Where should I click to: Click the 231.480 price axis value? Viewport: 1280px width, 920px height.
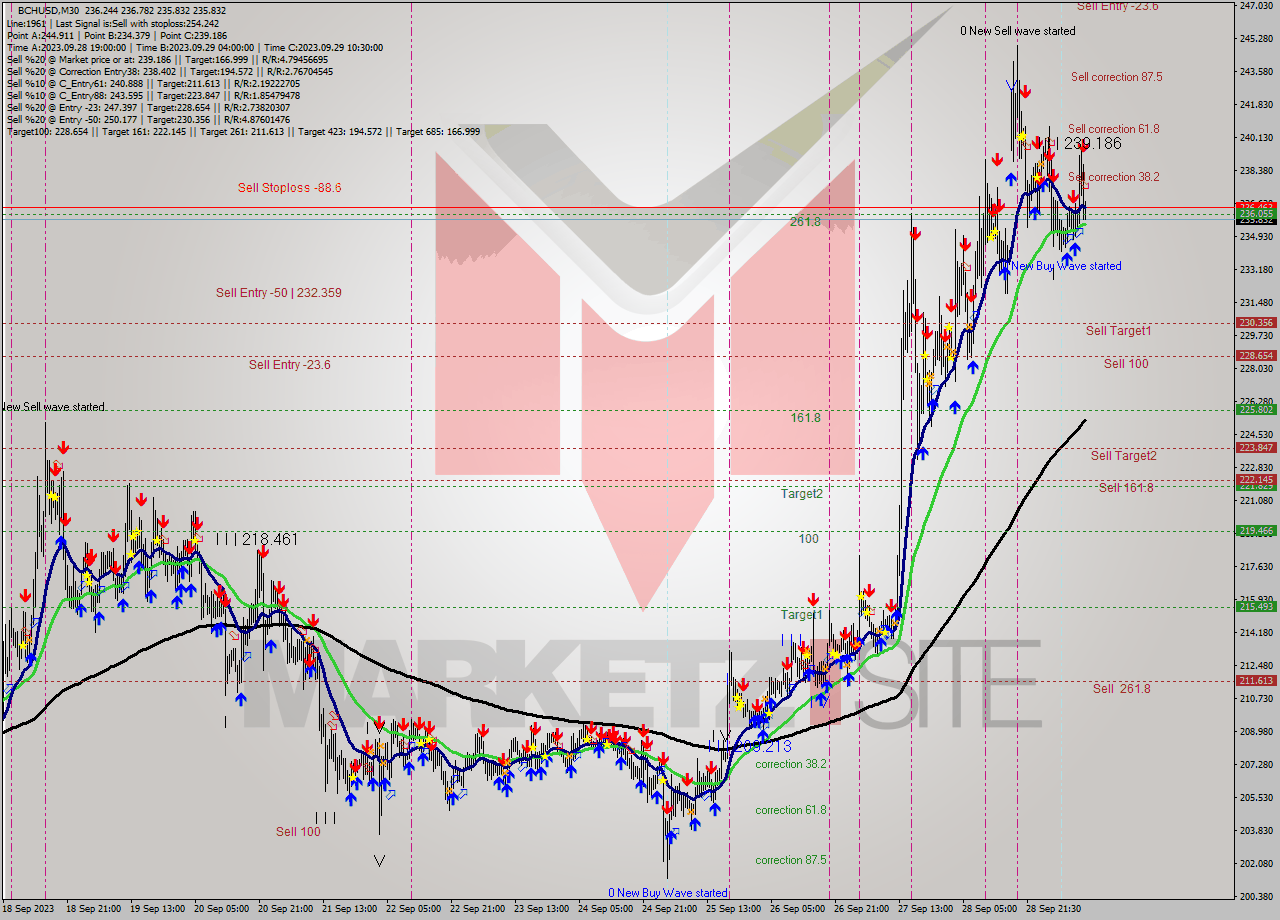pos(1256,303)
